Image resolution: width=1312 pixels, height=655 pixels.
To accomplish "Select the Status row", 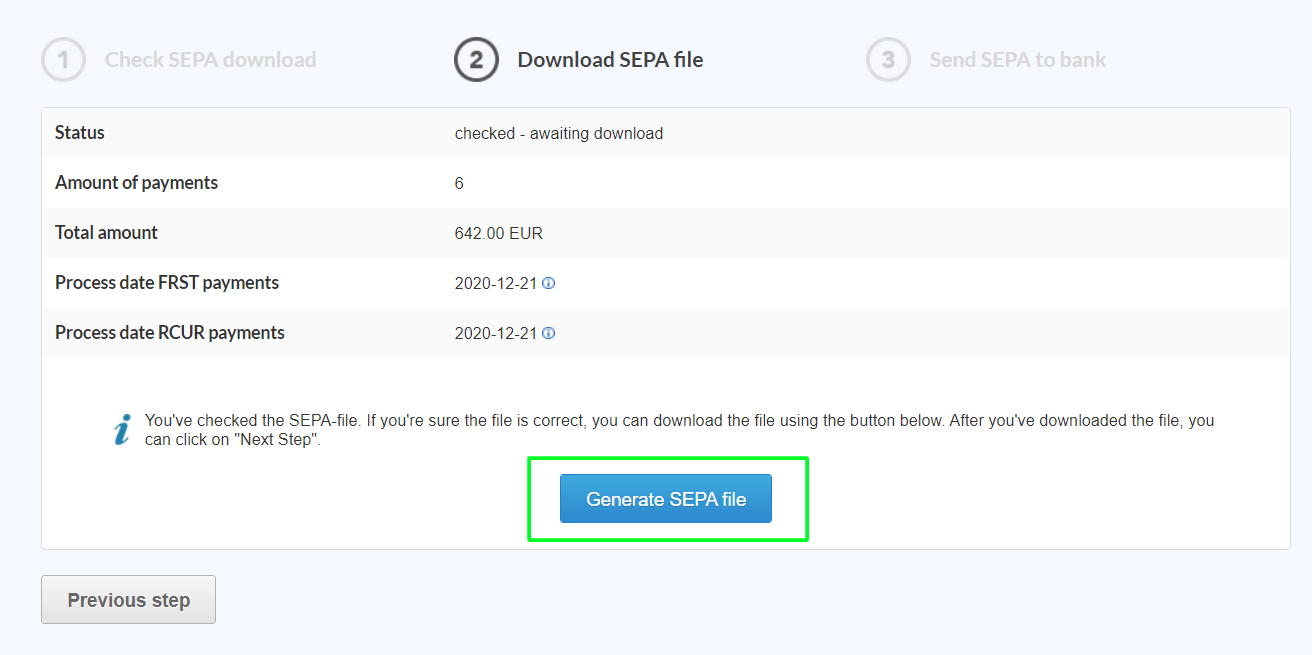I will click(x=79, y=132).
